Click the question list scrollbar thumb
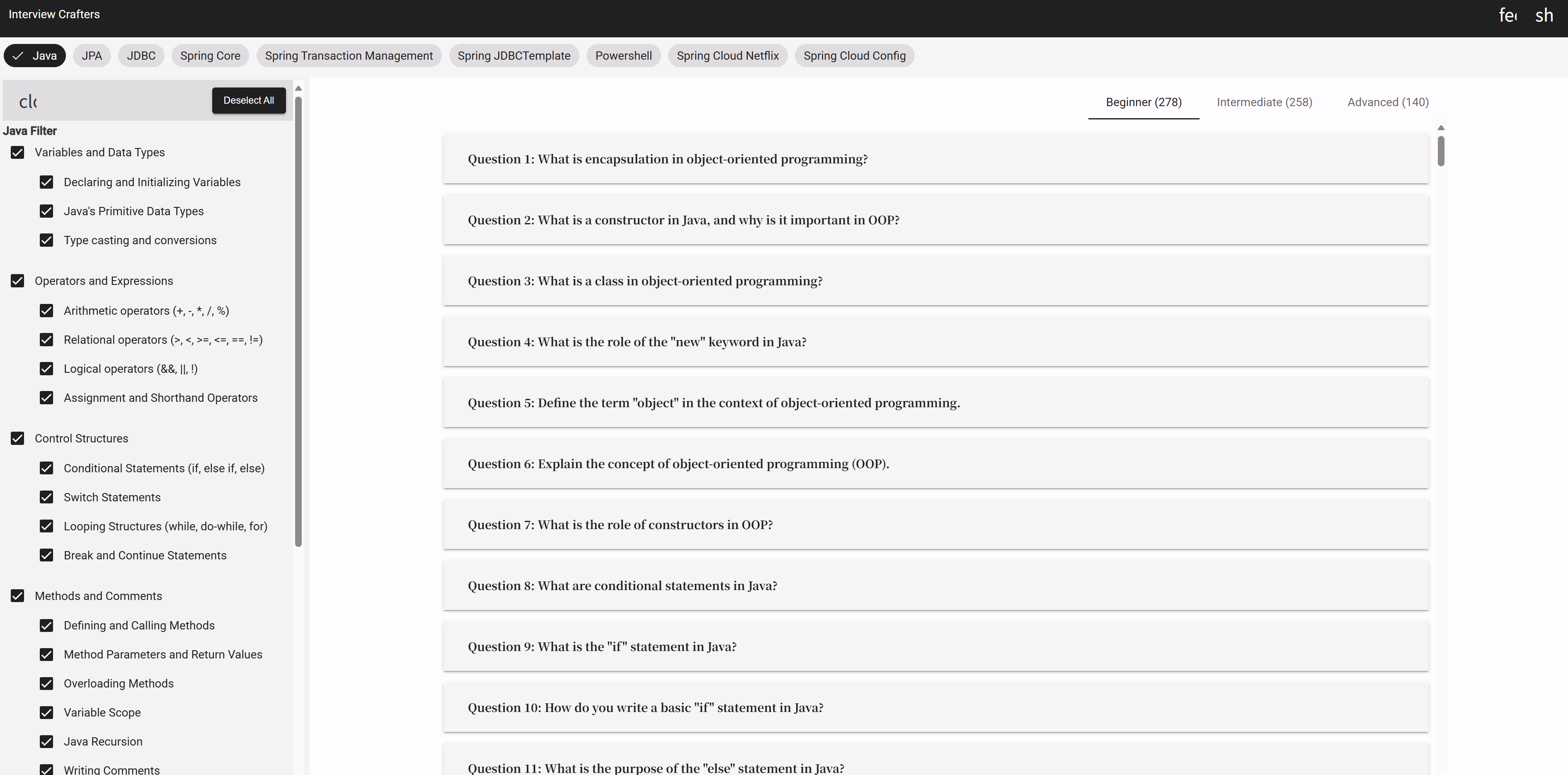The width and height of the screenshot is (1568, 775). [1441, 151]
